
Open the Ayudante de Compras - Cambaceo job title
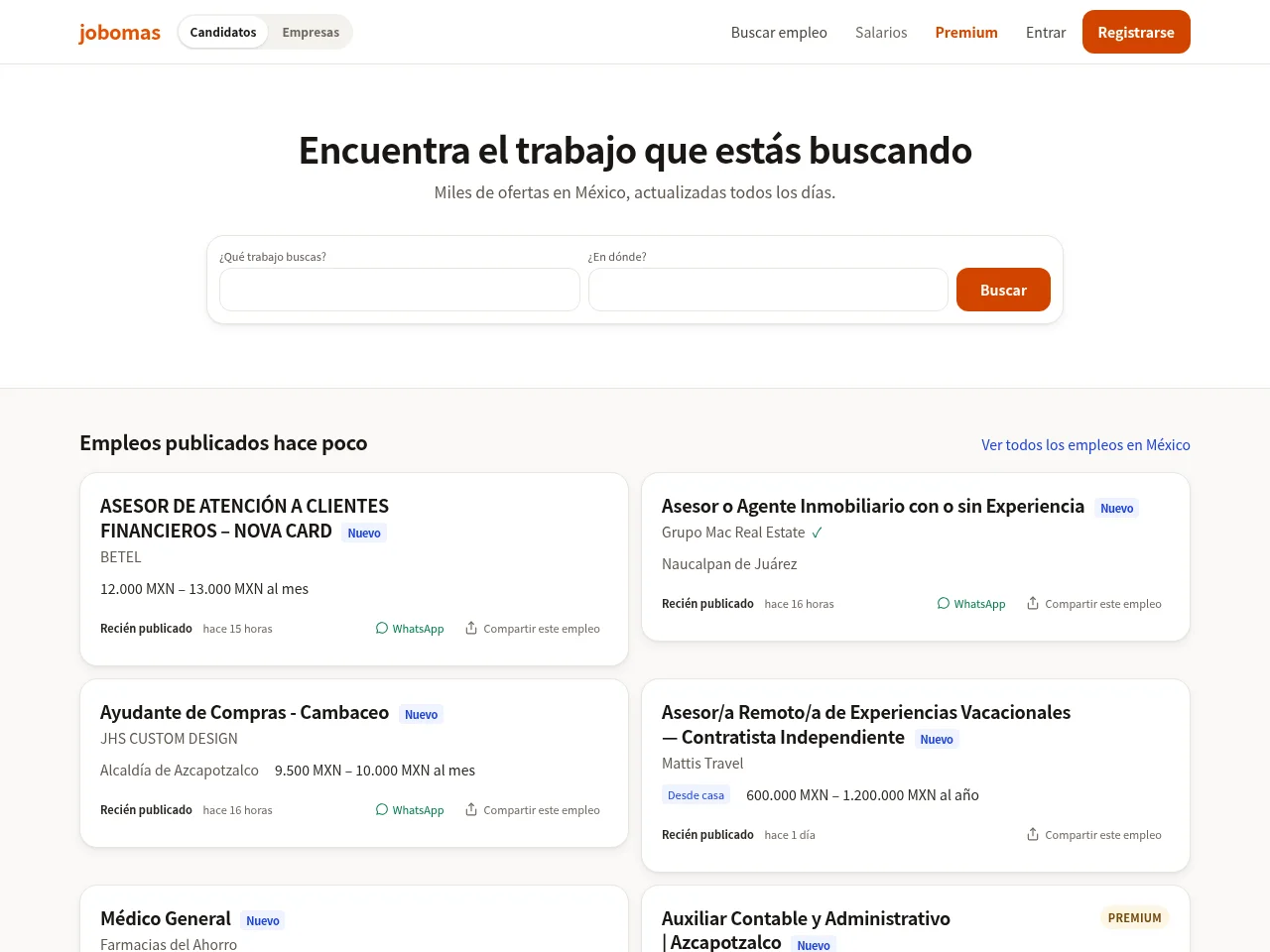click(x=244, y=712)
